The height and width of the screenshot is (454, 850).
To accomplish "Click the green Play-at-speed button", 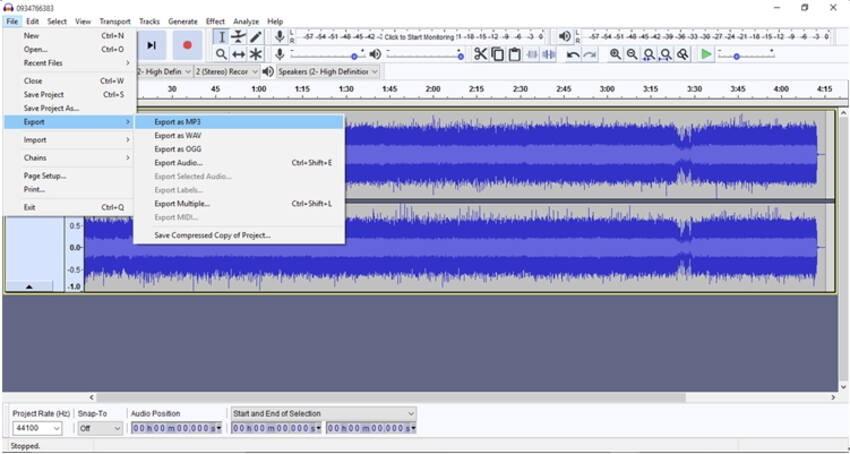I will (x=706, y=54).
